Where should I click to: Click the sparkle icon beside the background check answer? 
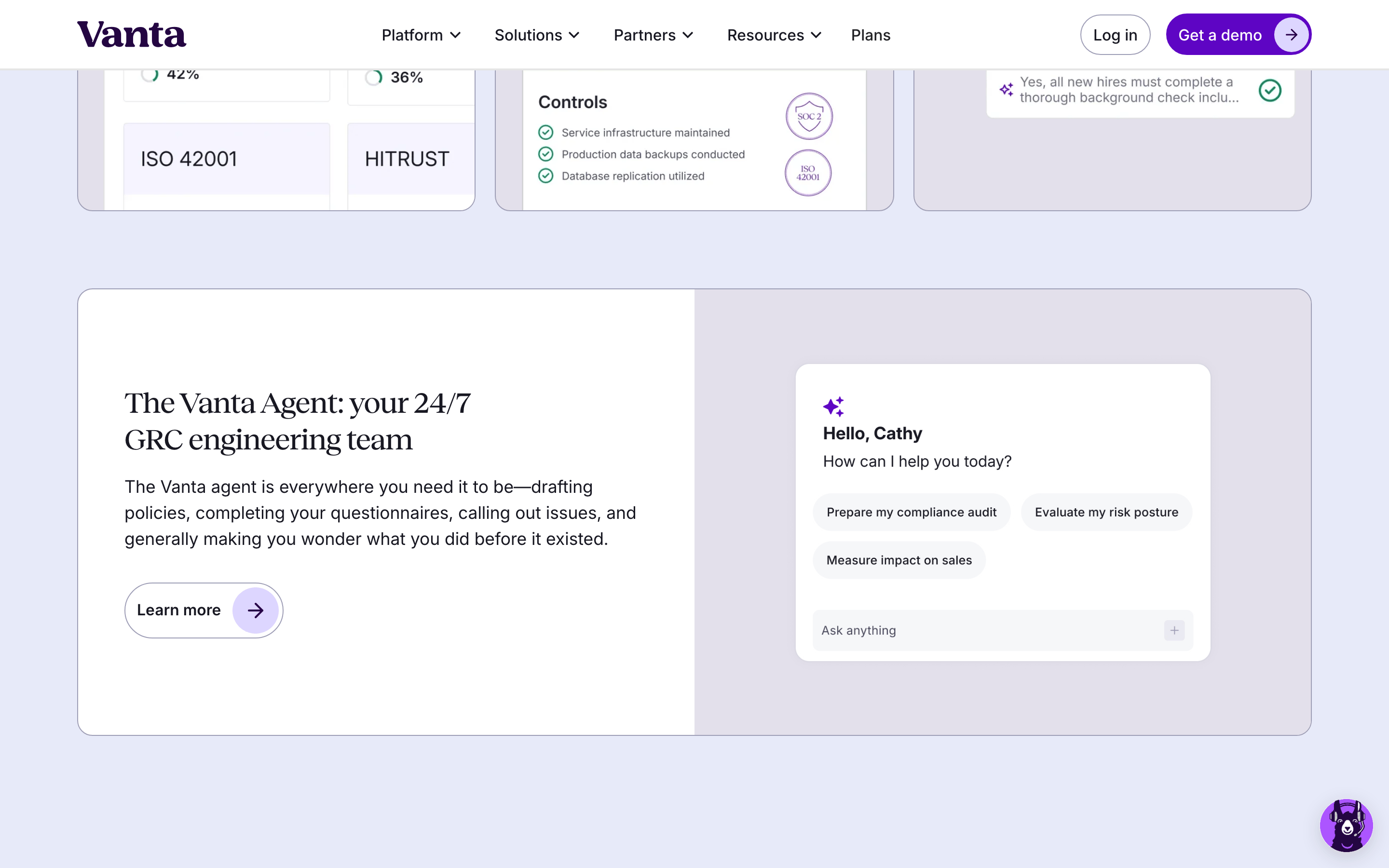(1006, 90)
